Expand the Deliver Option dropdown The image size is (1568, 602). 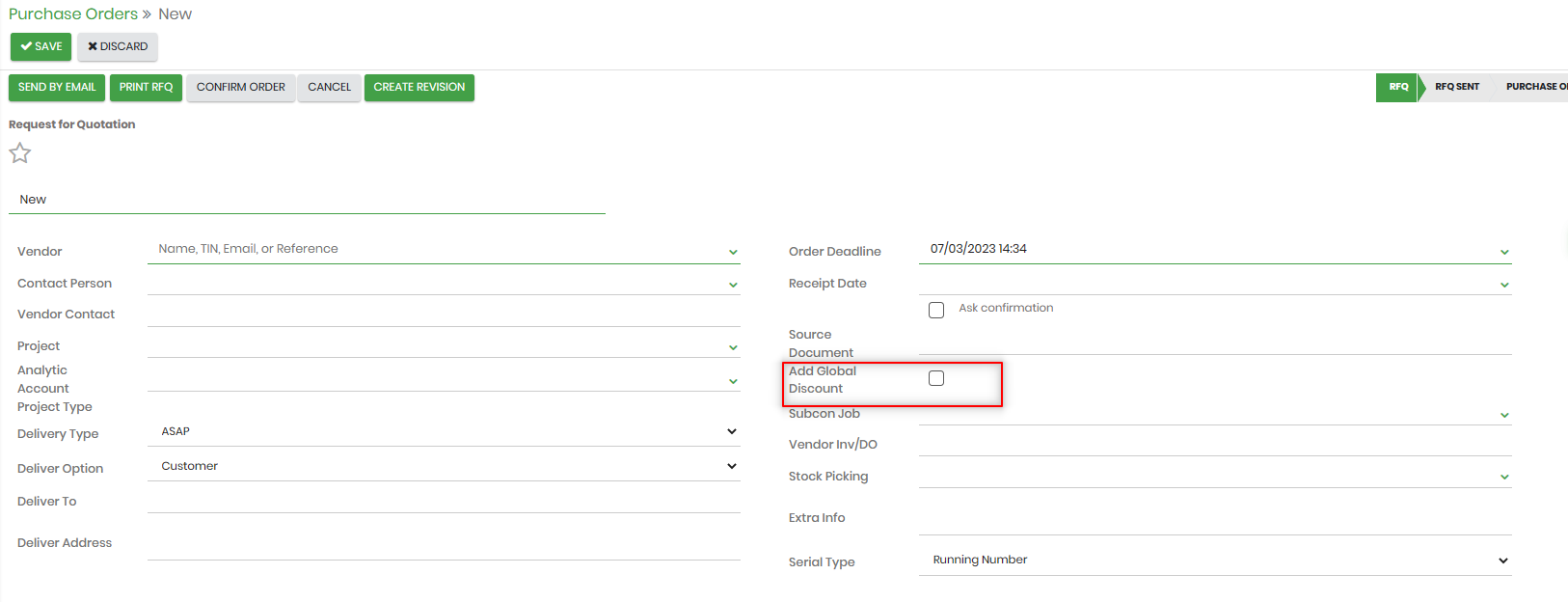tap(732, 466)
